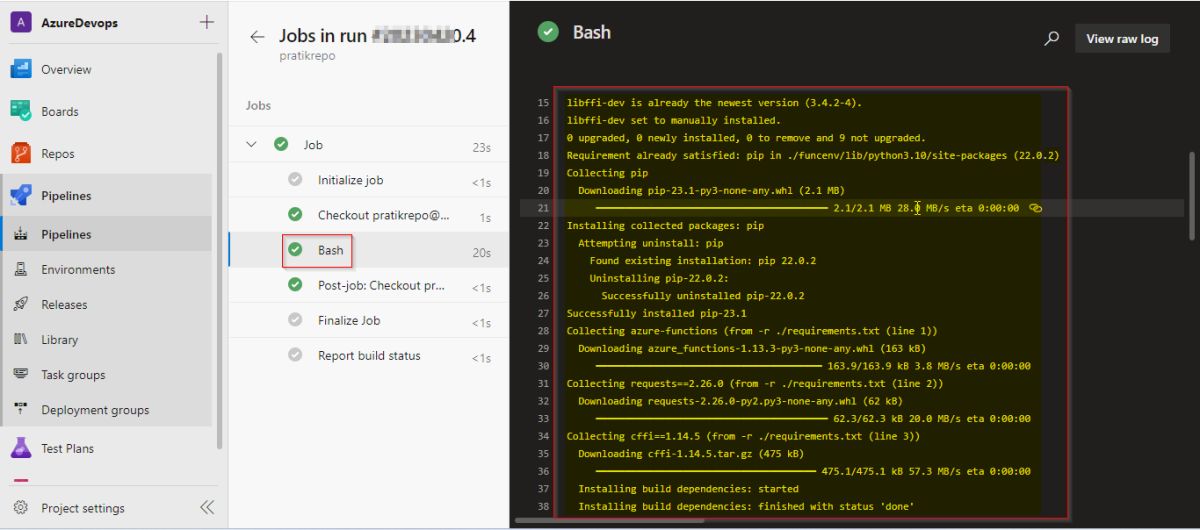Open Project settings link

83,508
